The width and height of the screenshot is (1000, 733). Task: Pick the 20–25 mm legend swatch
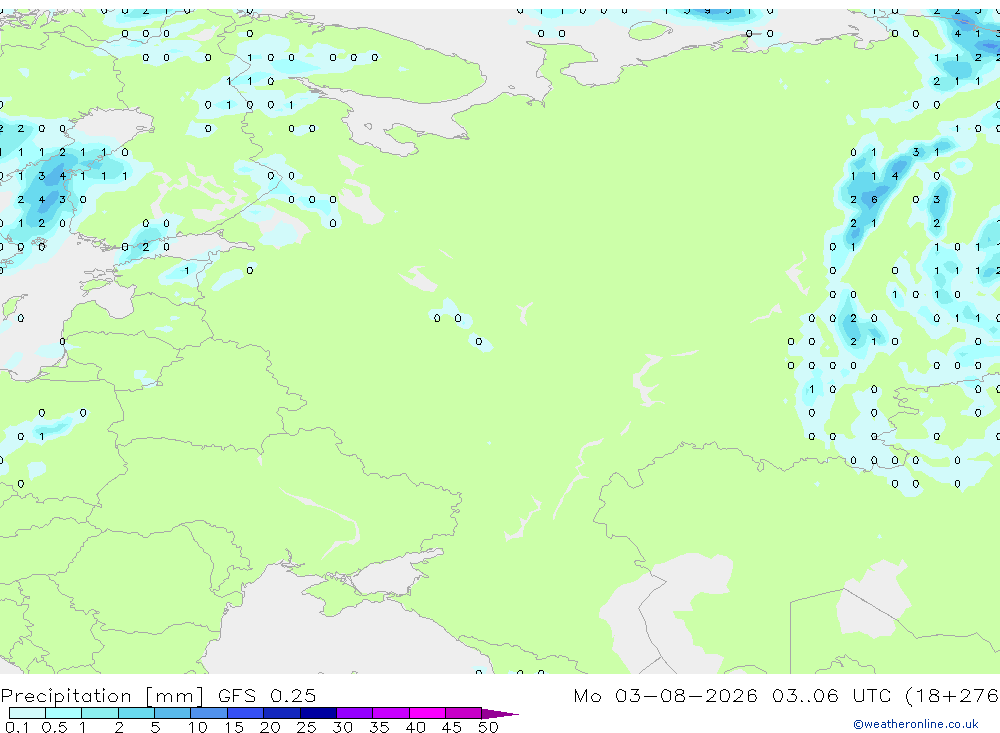[x=281, y=713]
